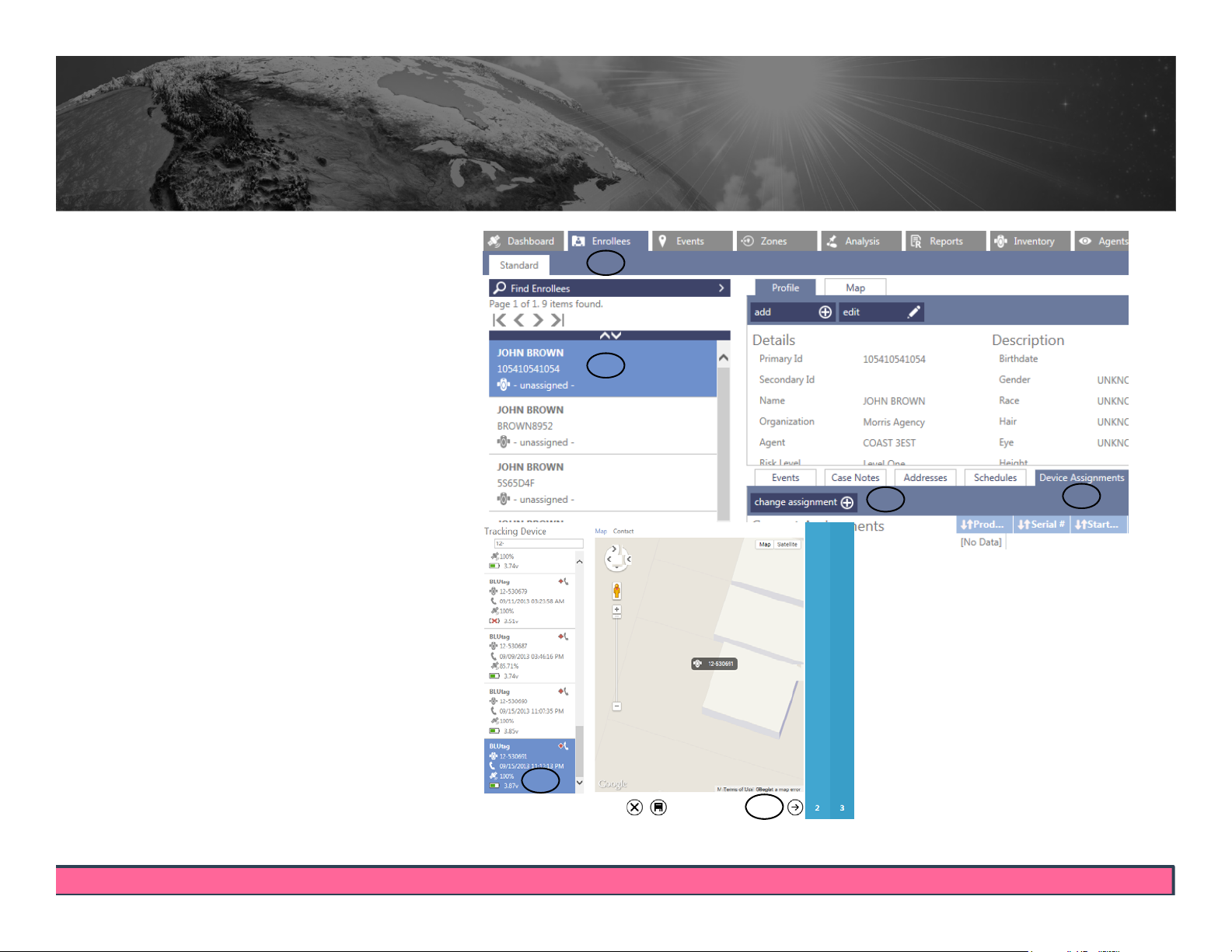Screen dimensions: 1232x952
Task: Jump to first page of enrollee results
Action: click(x=500, y=320)
